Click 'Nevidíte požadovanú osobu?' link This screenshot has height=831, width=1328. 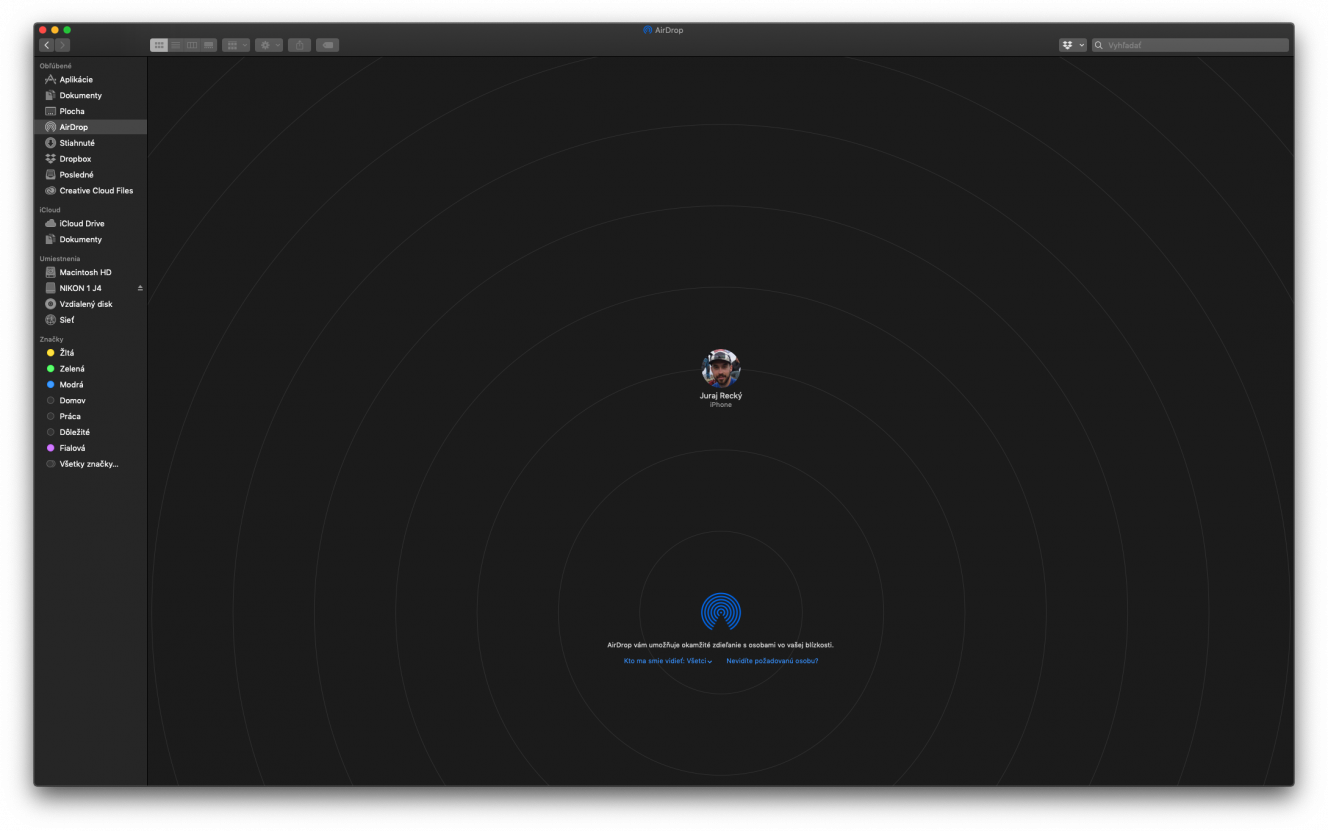(772, 661)
